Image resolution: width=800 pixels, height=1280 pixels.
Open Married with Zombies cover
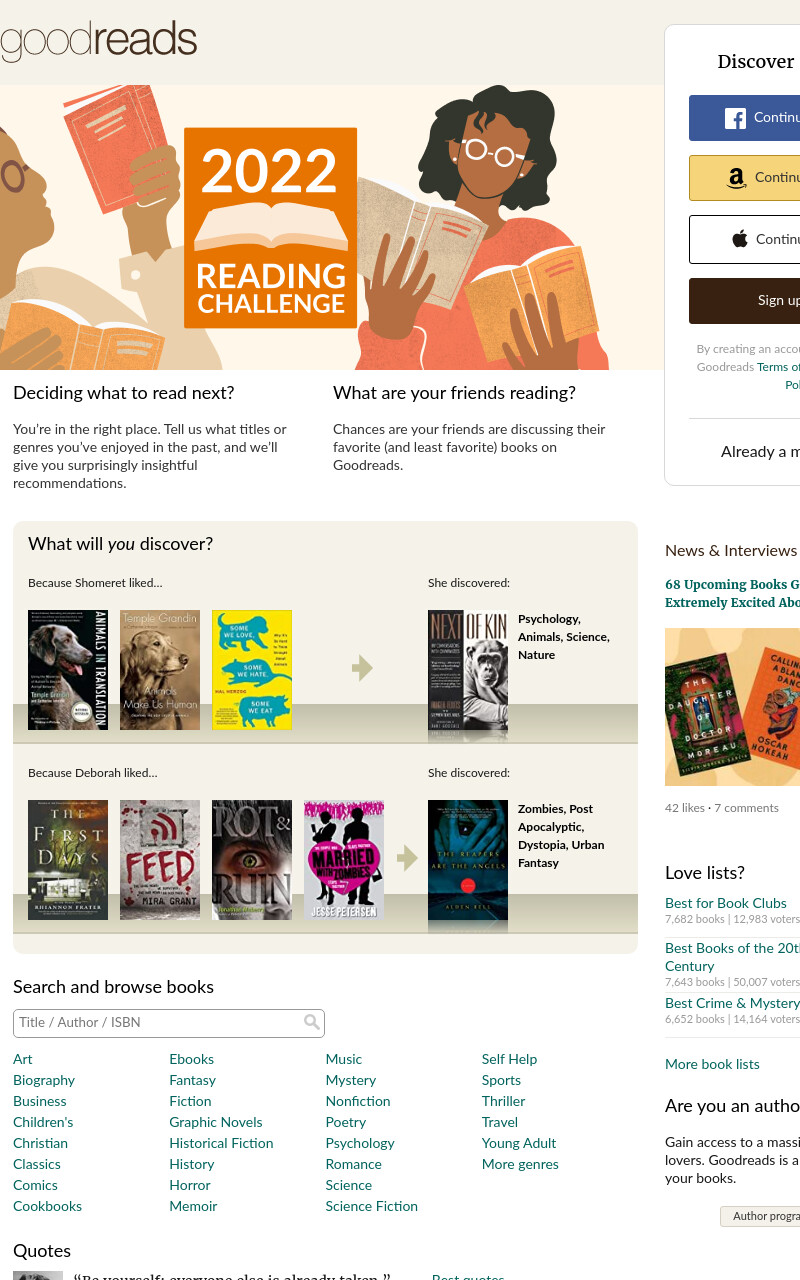pos(344,860)
